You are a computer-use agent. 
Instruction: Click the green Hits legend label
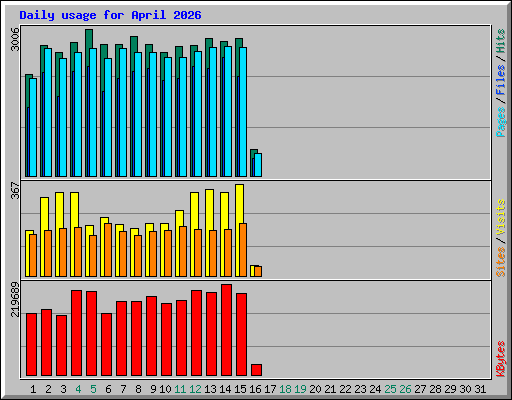[x=500, y=41]
